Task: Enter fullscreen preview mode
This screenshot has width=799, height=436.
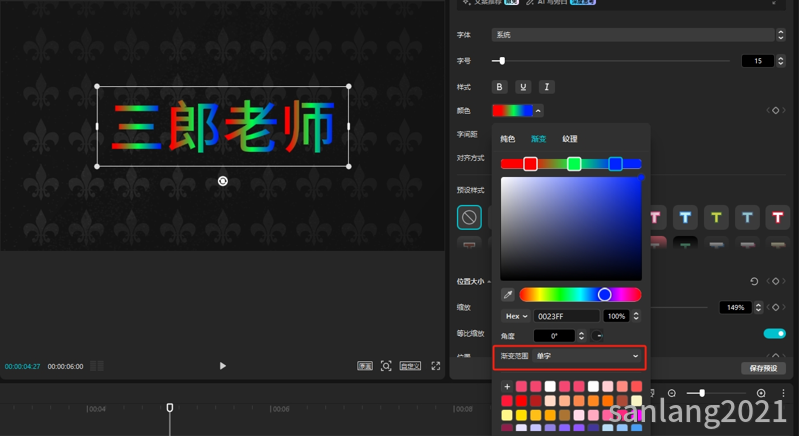Action: click(x=436, y=366)
